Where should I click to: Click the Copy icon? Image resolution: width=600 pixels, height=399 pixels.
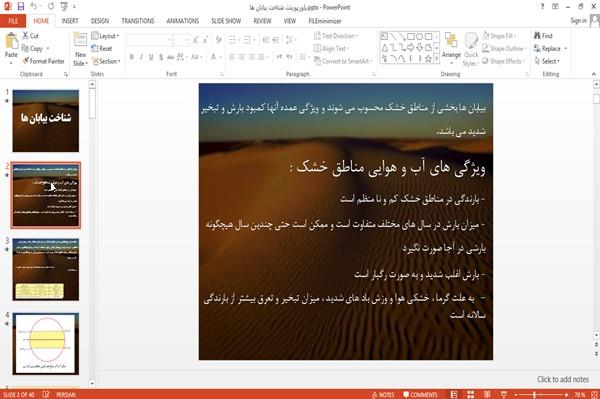point(25,48)
